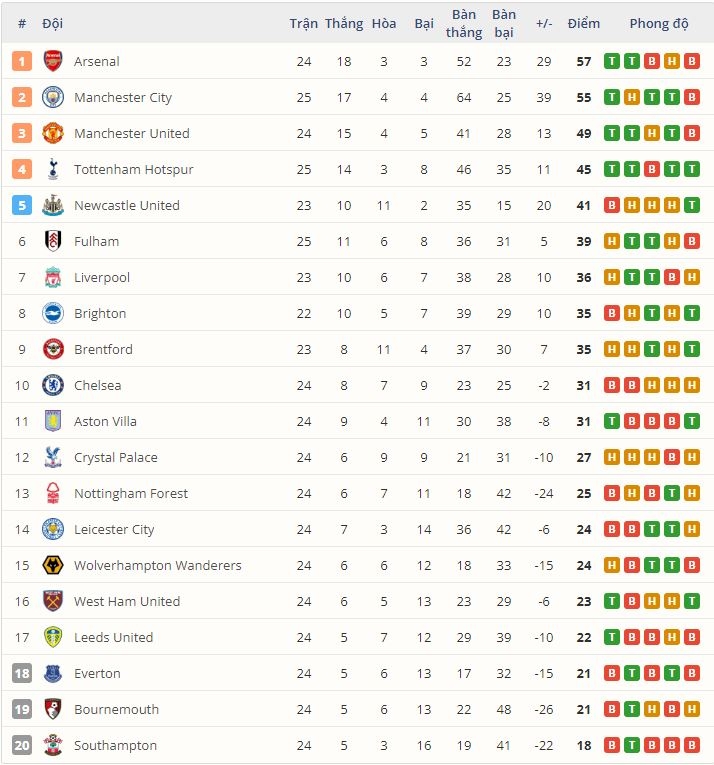Screen dimensions: 714x765
Task: Click Newcastle United's first red B form badge
Action: [612, 205]
